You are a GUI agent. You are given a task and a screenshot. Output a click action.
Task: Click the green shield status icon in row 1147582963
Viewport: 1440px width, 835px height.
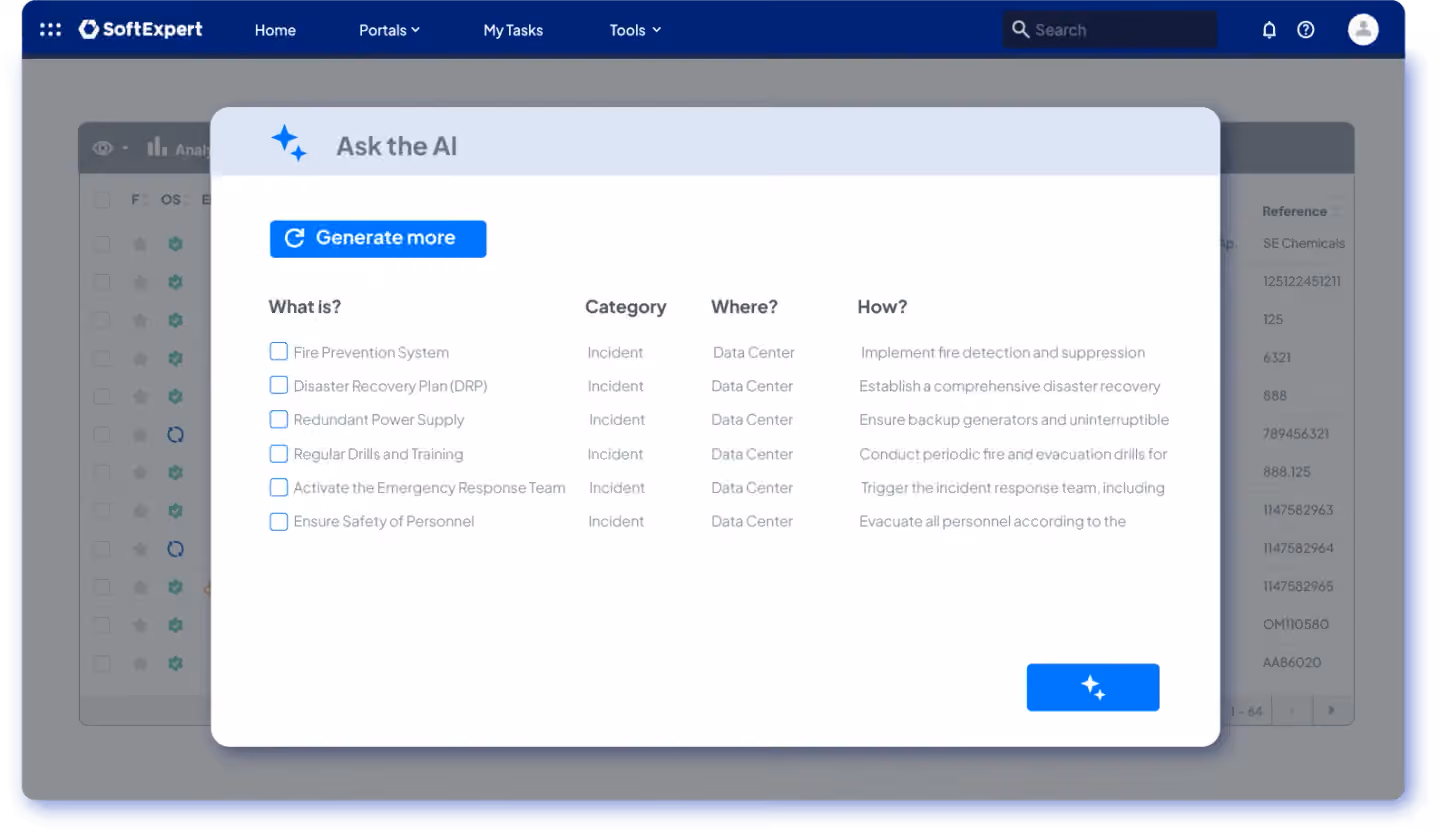click(176, 511)
